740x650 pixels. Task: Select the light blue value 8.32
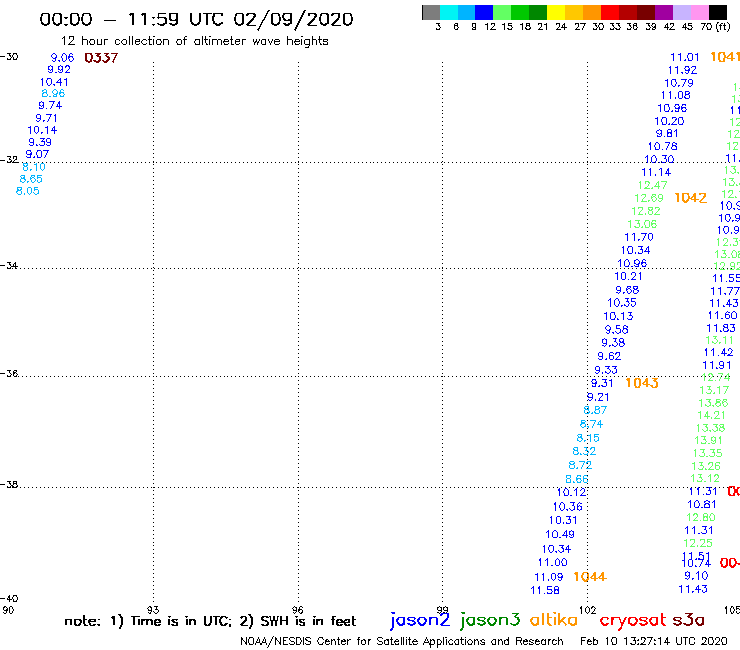click(584, 451)
